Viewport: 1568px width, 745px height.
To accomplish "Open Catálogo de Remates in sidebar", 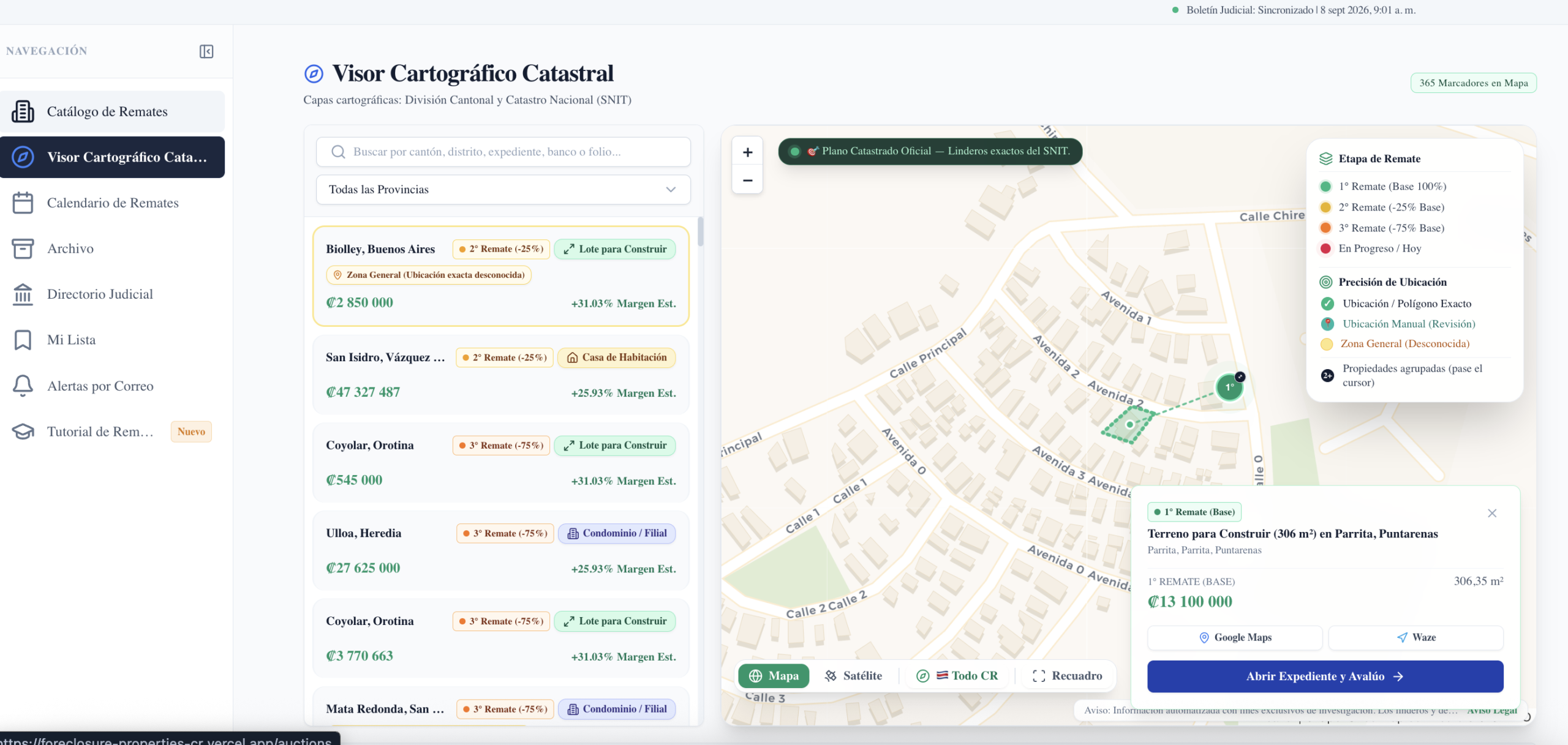I will [112, 111].
